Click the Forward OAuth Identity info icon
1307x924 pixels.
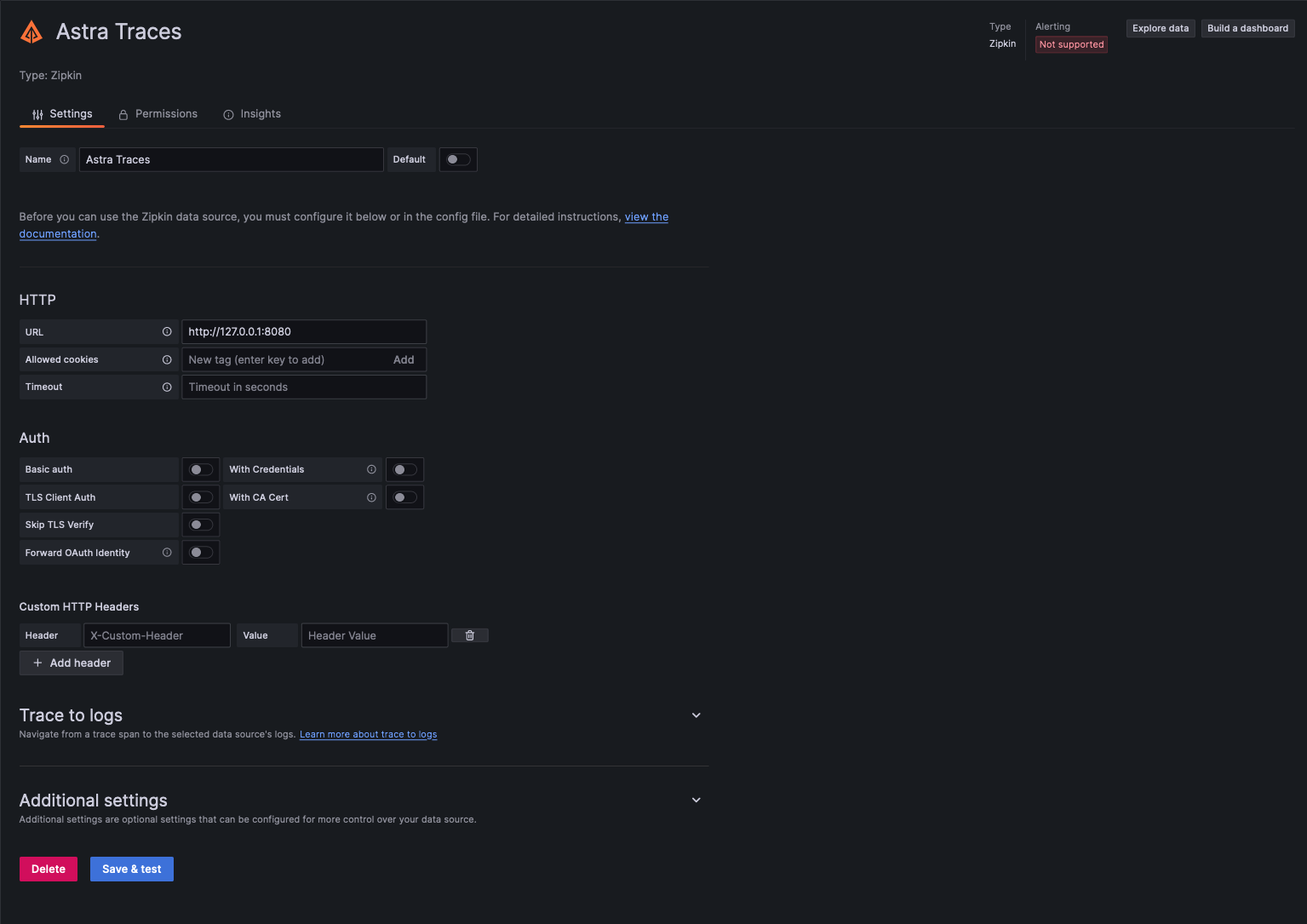pos(167,553)
